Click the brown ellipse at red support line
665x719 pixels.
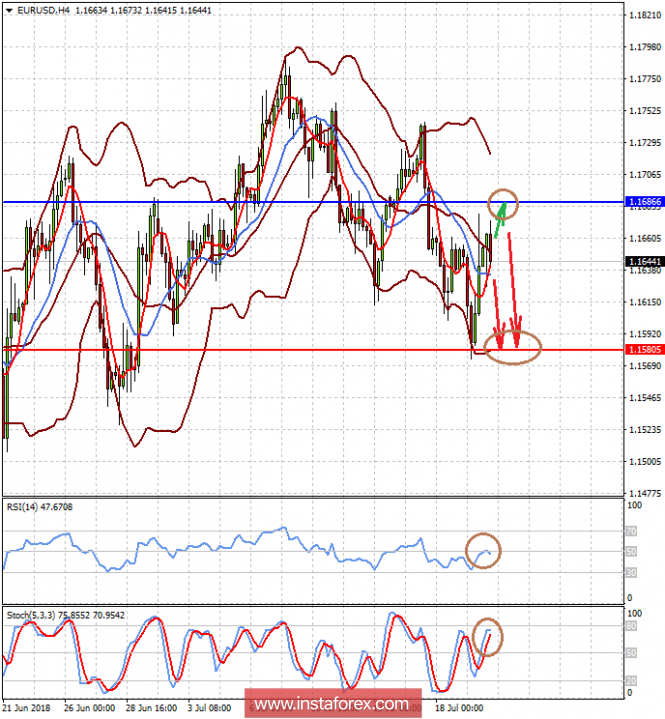point(511,347)
